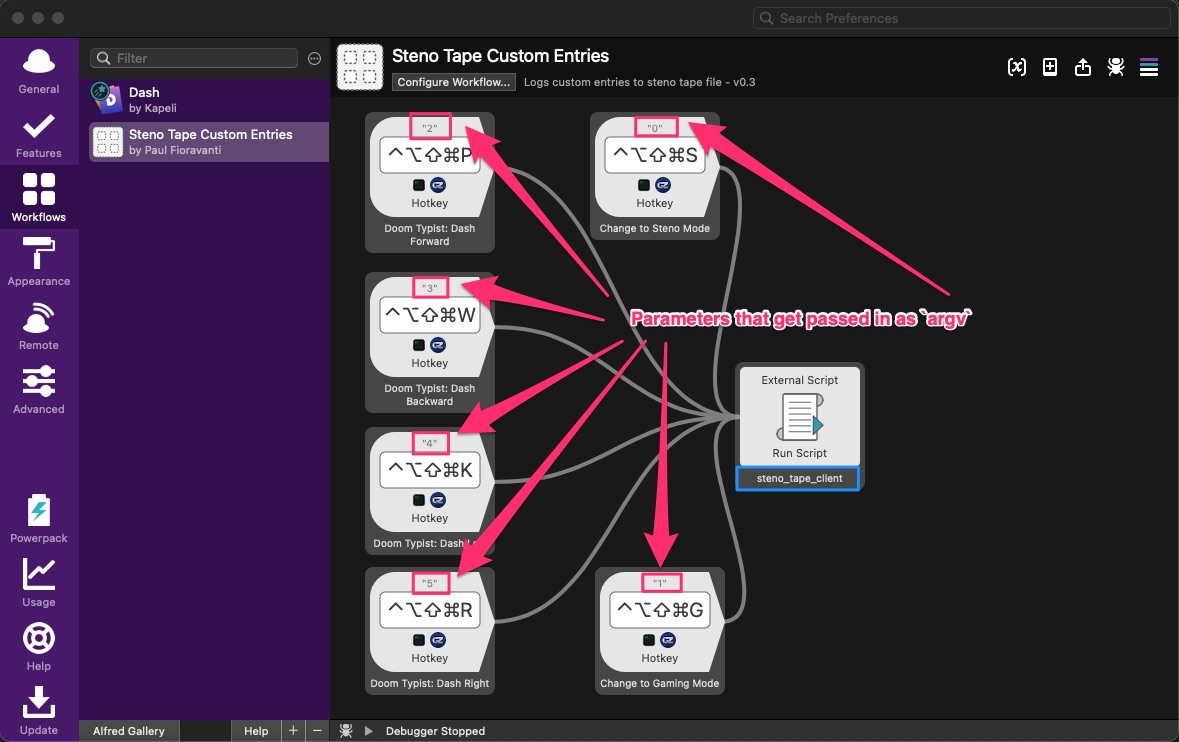Select the Doom Typist: Dash Forward hotkey

pyautogui.click(x=429, y=182)
